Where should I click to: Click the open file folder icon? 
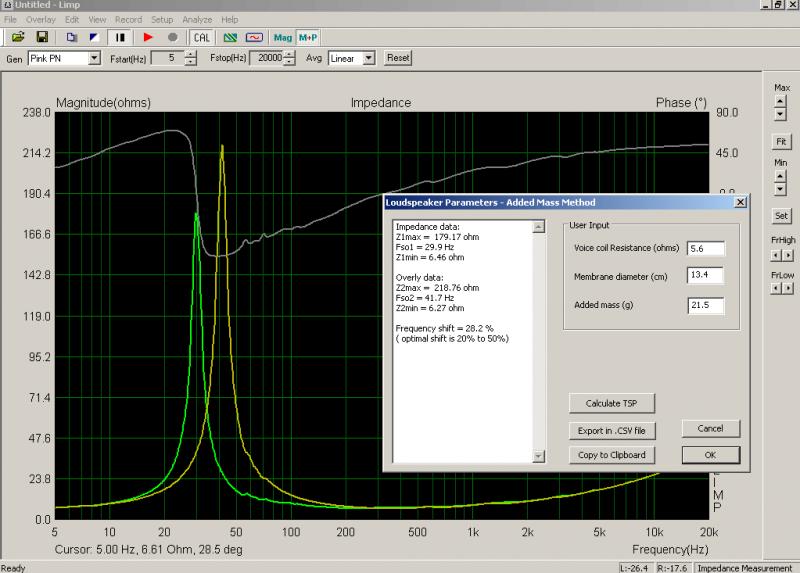pos(18,37)
